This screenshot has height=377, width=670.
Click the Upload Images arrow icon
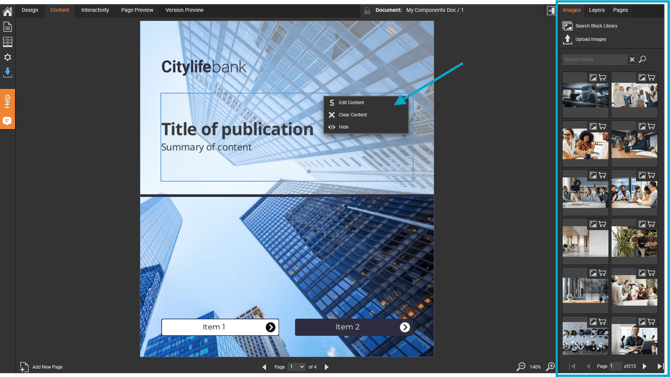click(x=567, y=39)
